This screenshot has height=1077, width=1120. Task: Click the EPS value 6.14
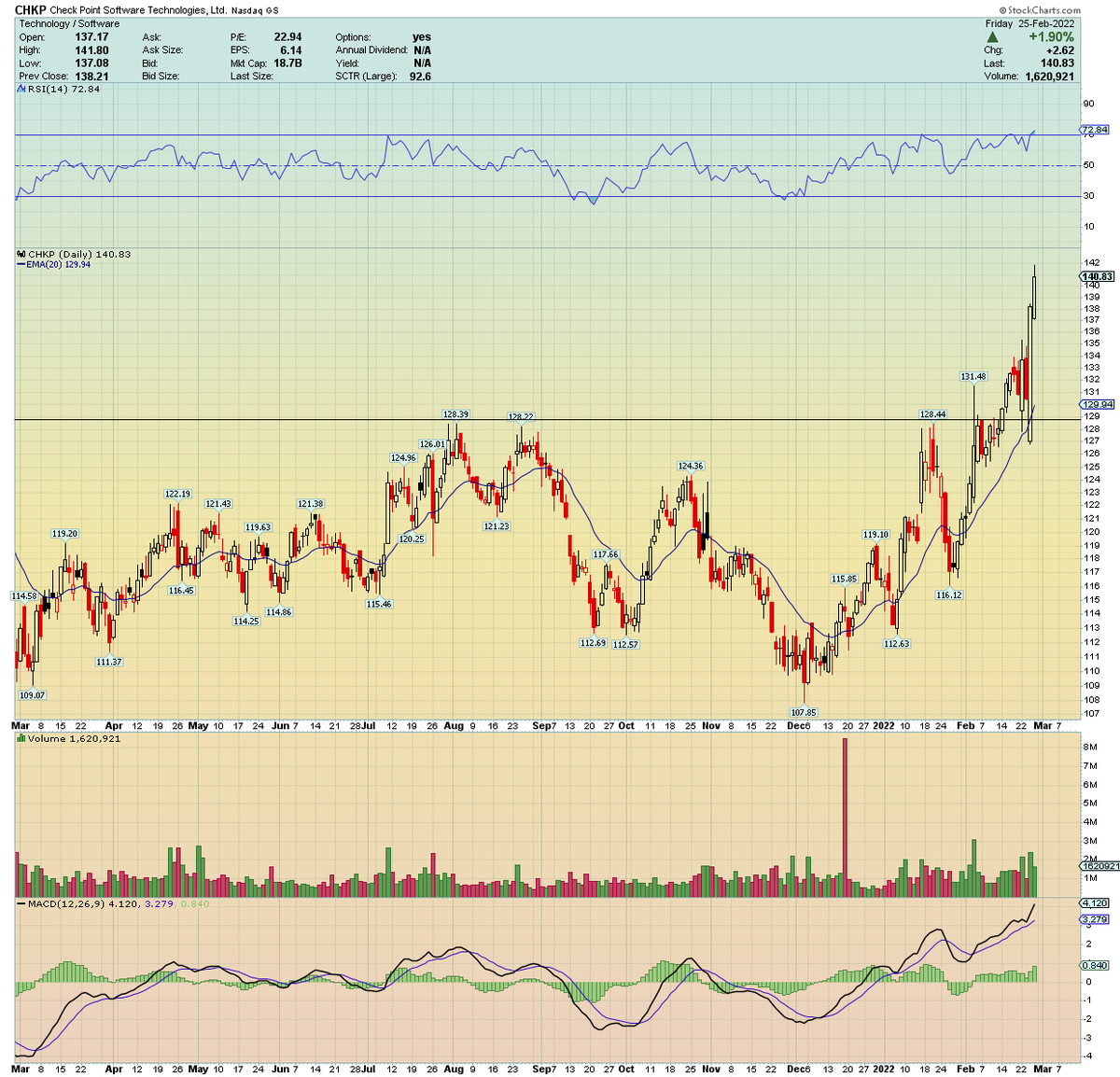click(x=291, y=50)
